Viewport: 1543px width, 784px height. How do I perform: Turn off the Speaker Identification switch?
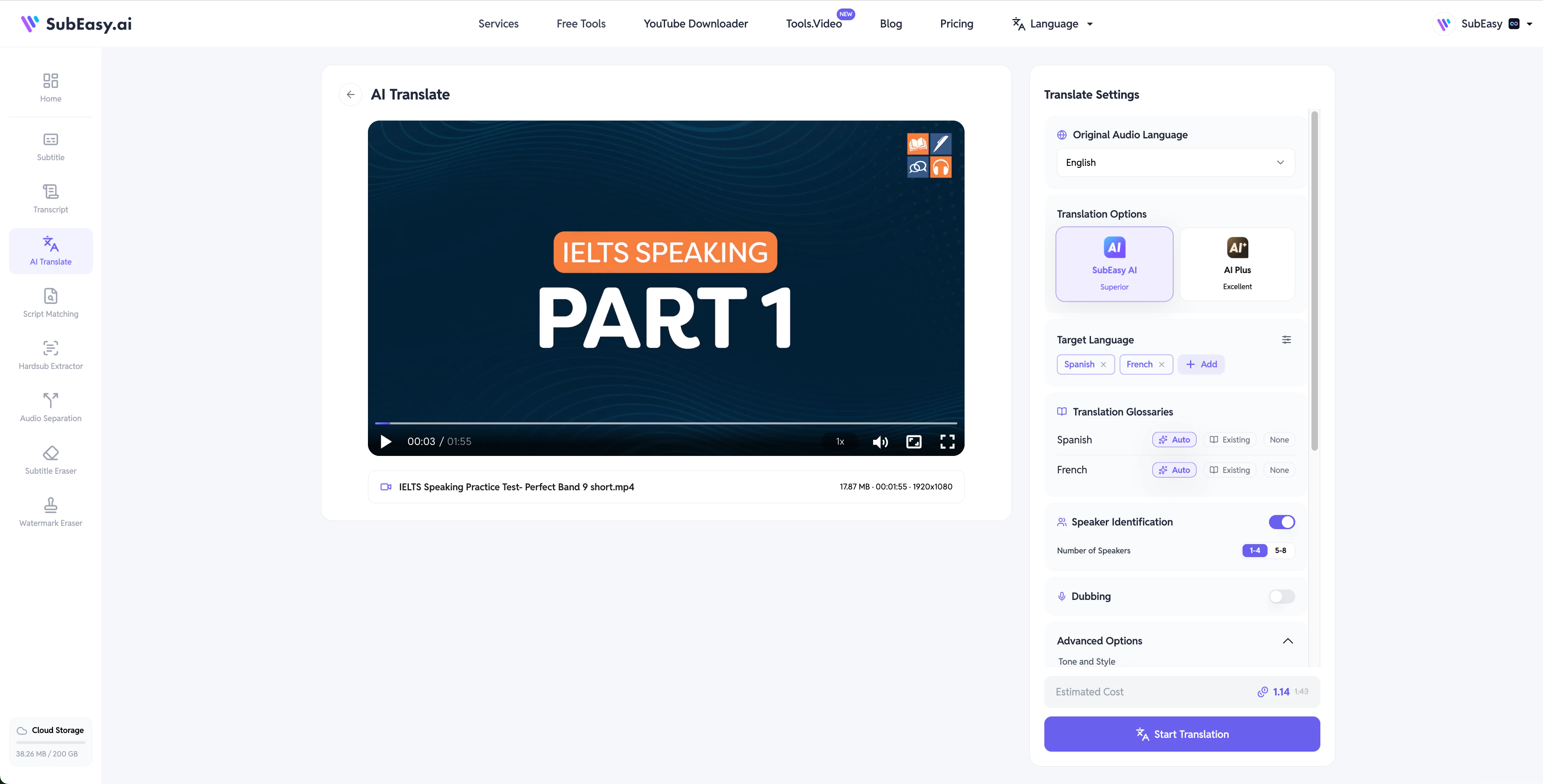coord(1281,522)
